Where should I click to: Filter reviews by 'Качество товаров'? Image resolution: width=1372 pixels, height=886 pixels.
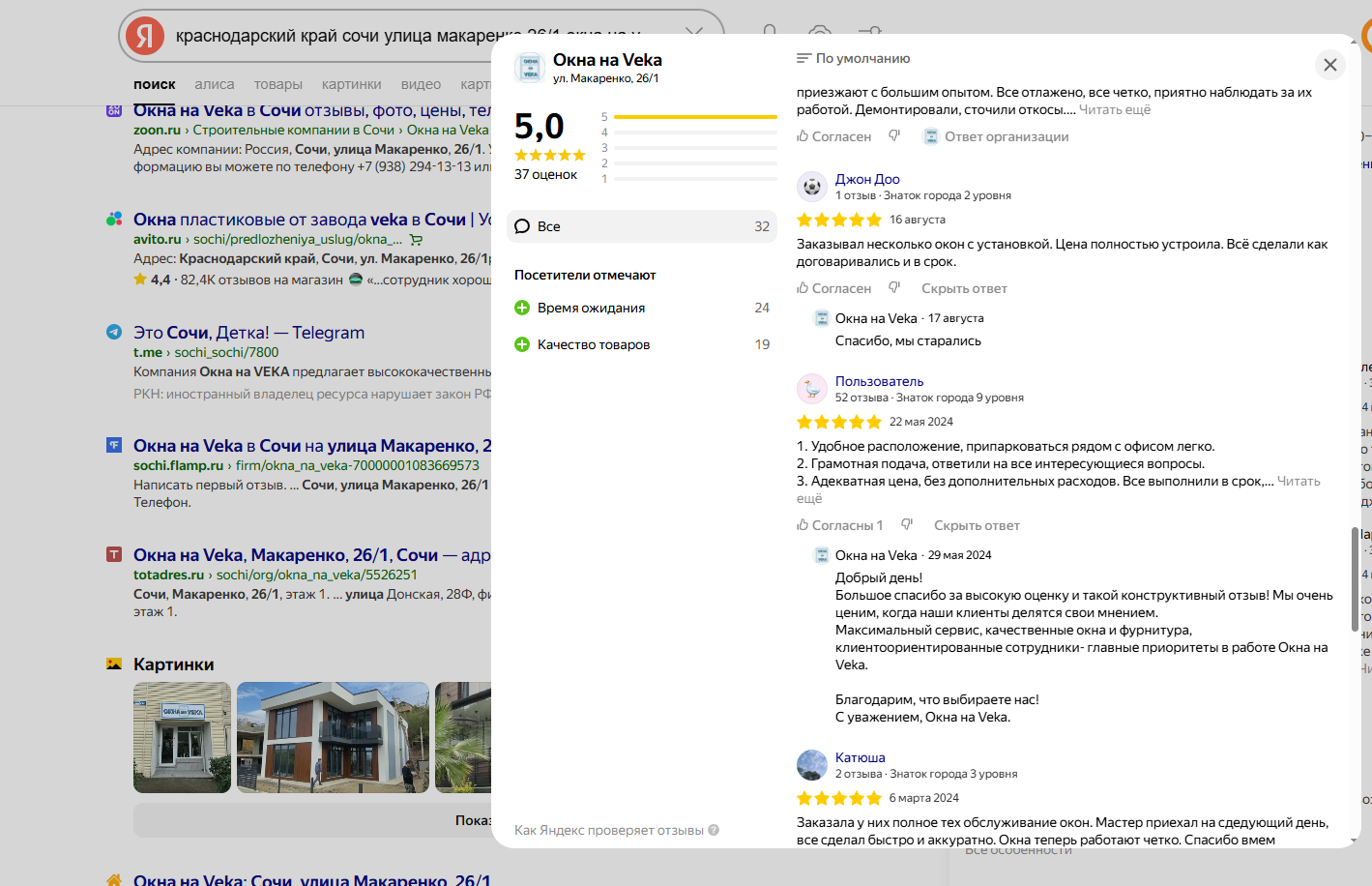pyautogui.click(x=593, y=344)
